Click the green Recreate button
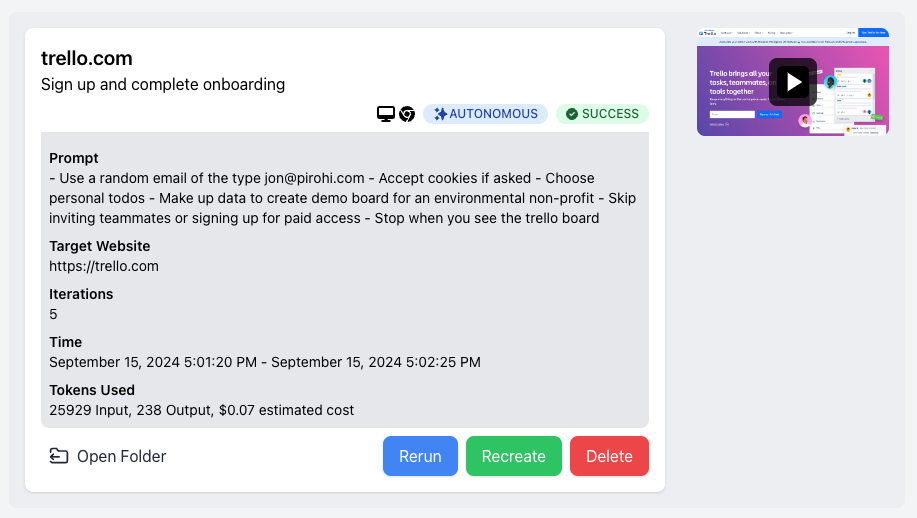Image resolution: width=917 pixels, height=518 pixels. coord(513,456)
